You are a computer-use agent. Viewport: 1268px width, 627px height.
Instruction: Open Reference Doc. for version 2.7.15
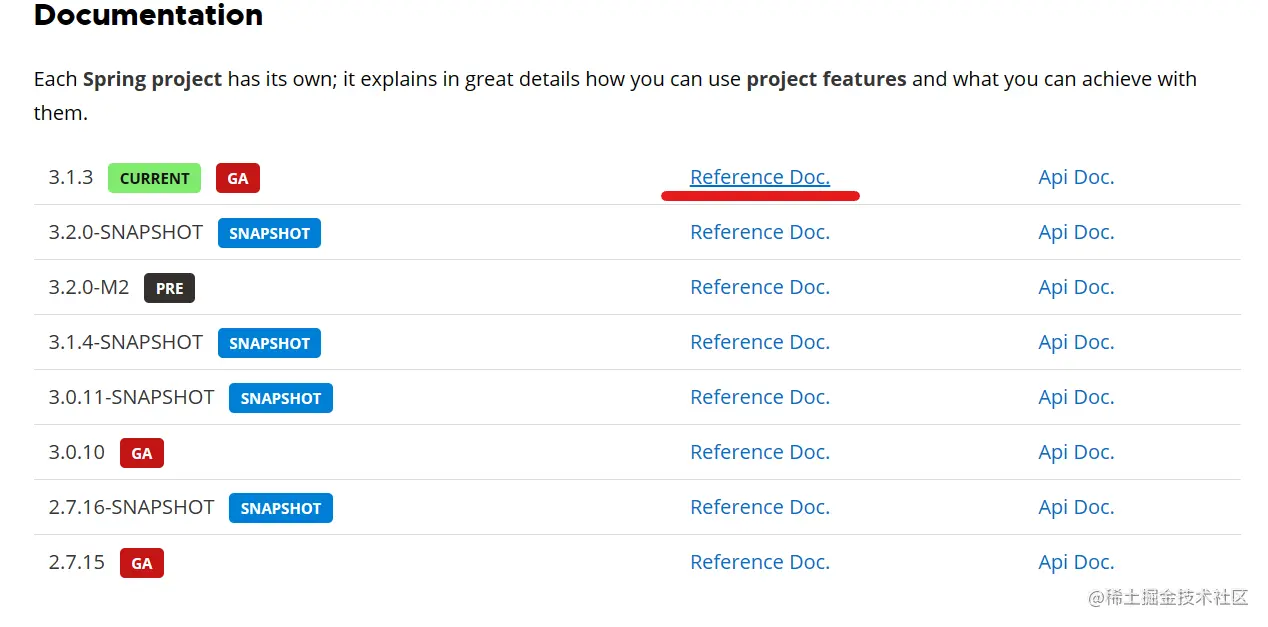(759, 562)
